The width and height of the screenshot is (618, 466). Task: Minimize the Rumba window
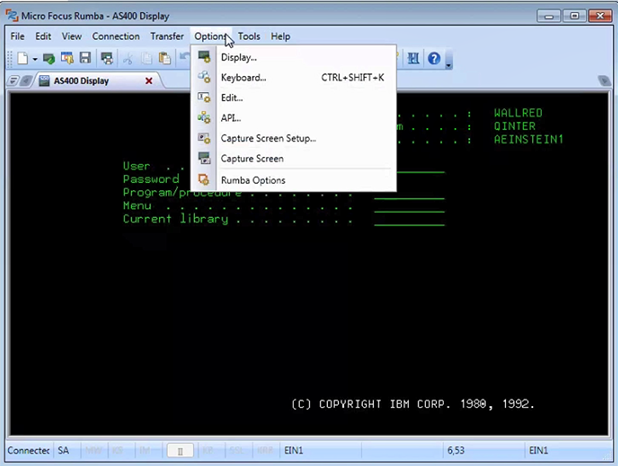click(x=548, y=16)
